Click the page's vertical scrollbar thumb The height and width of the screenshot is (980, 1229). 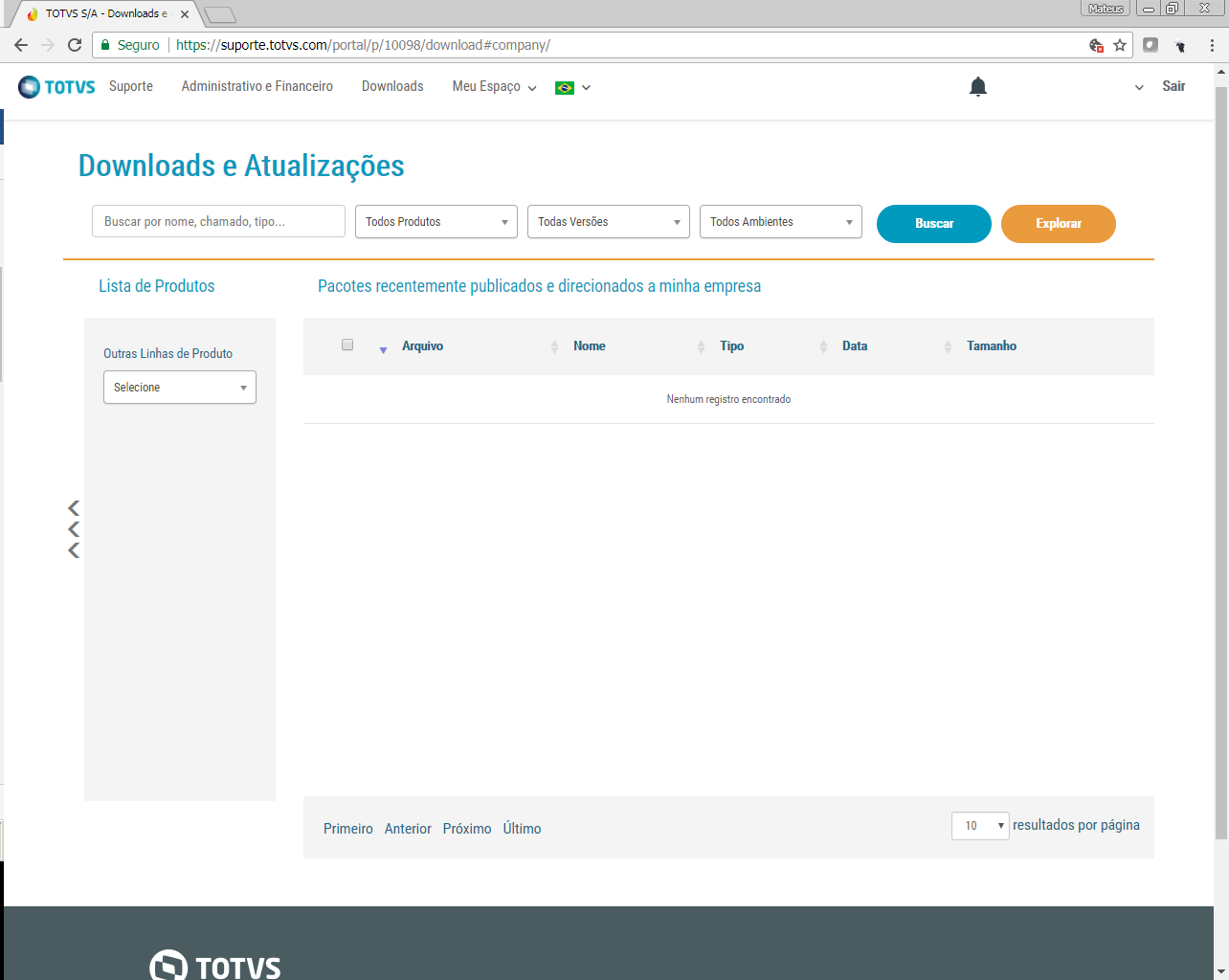[1221, 463]
